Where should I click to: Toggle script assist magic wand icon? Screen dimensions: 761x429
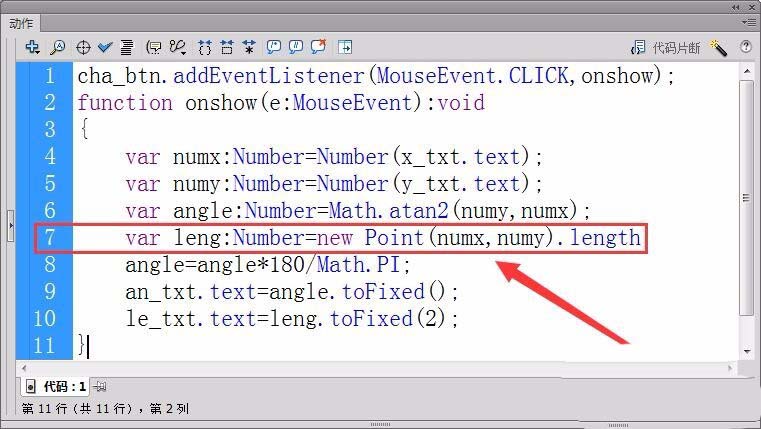718,48
